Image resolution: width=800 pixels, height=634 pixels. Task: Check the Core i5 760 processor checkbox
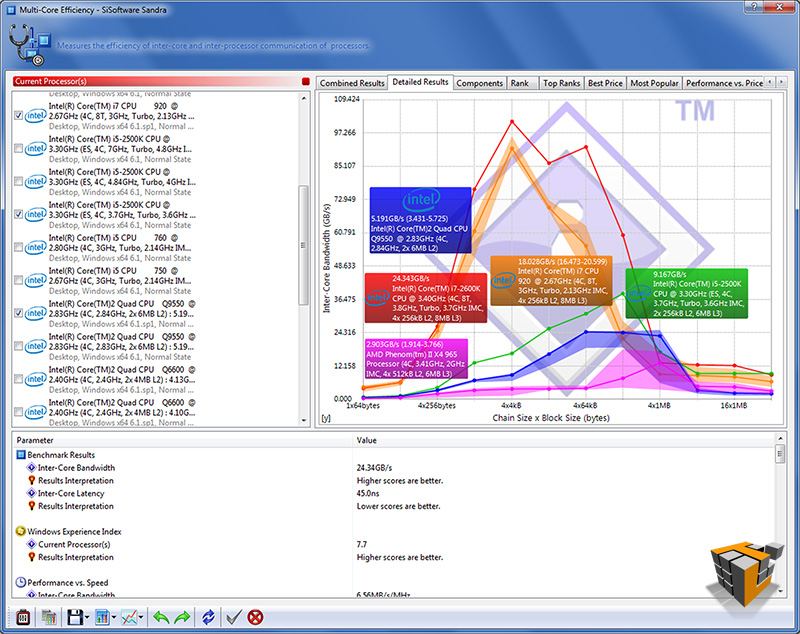(18, 247)
